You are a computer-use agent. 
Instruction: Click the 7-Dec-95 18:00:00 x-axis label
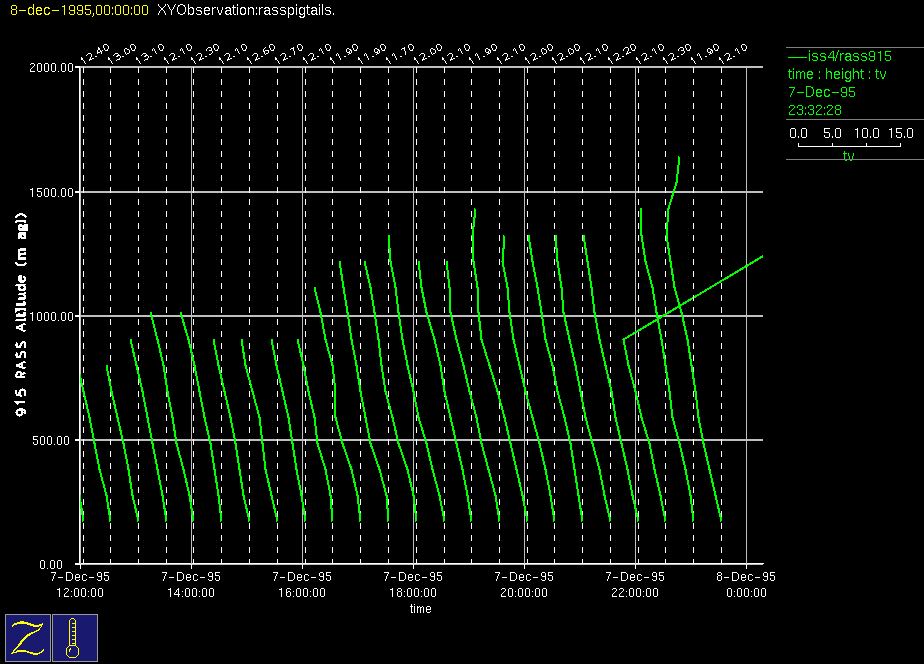point(413,584)
